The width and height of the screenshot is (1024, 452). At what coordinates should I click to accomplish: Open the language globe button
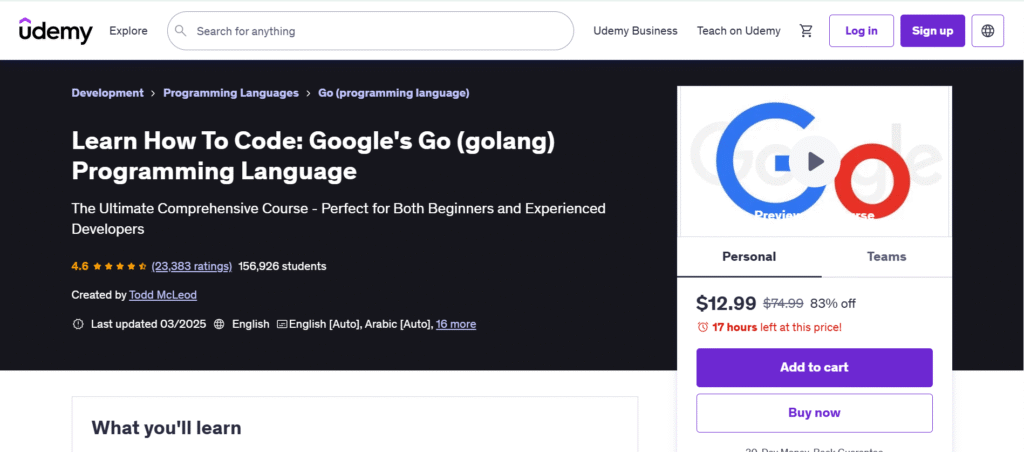tap(987, 31)
